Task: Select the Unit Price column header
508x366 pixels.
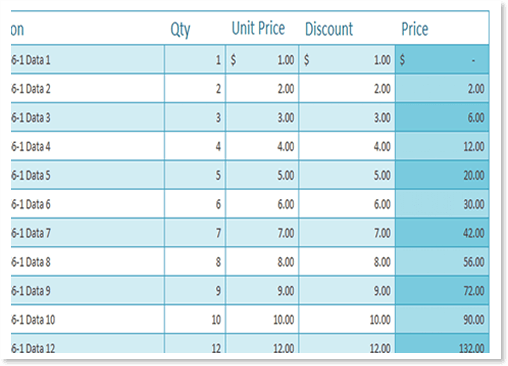Action: coord(258,28)
